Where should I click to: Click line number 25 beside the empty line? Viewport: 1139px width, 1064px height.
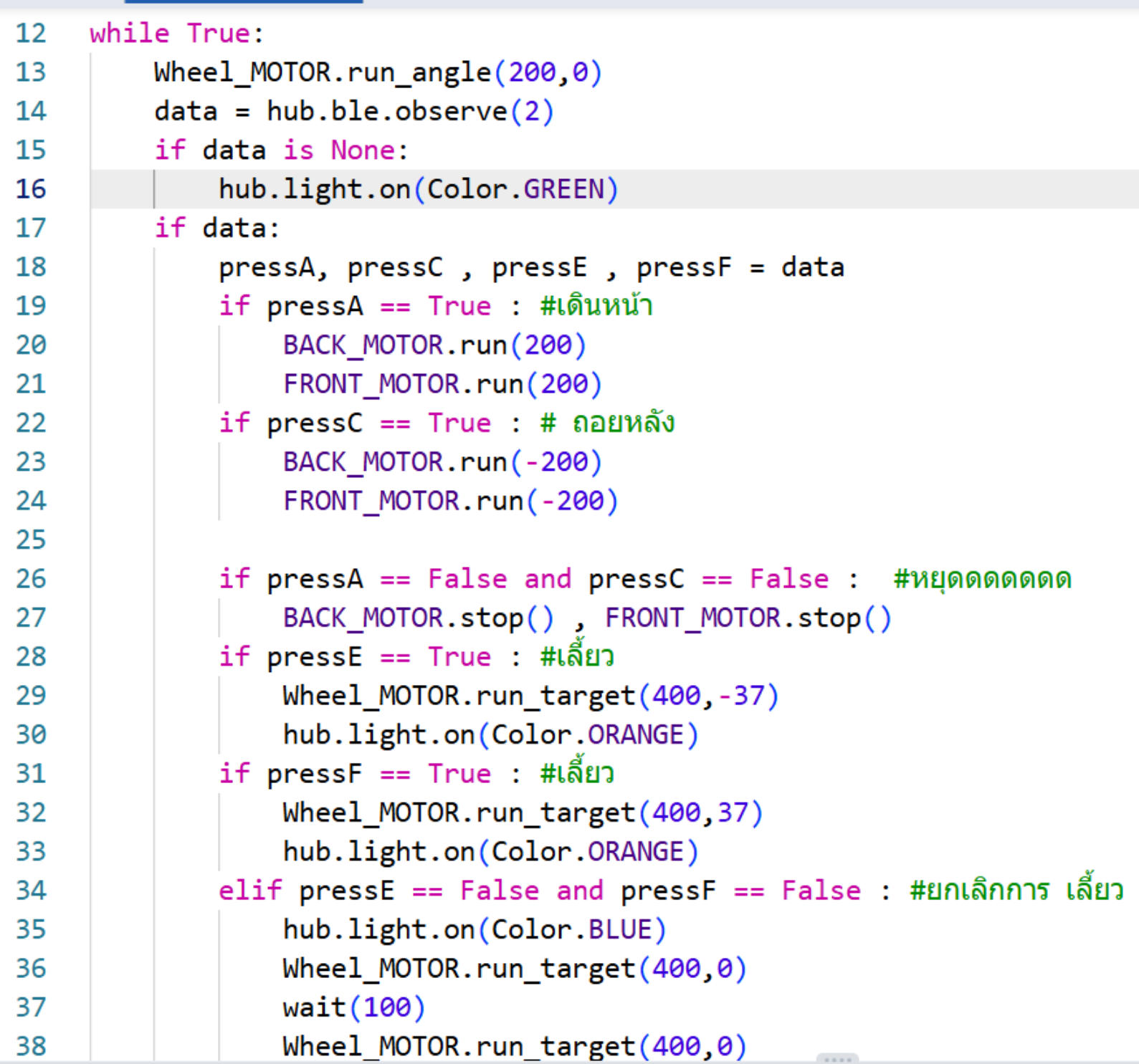click(31, 540)
